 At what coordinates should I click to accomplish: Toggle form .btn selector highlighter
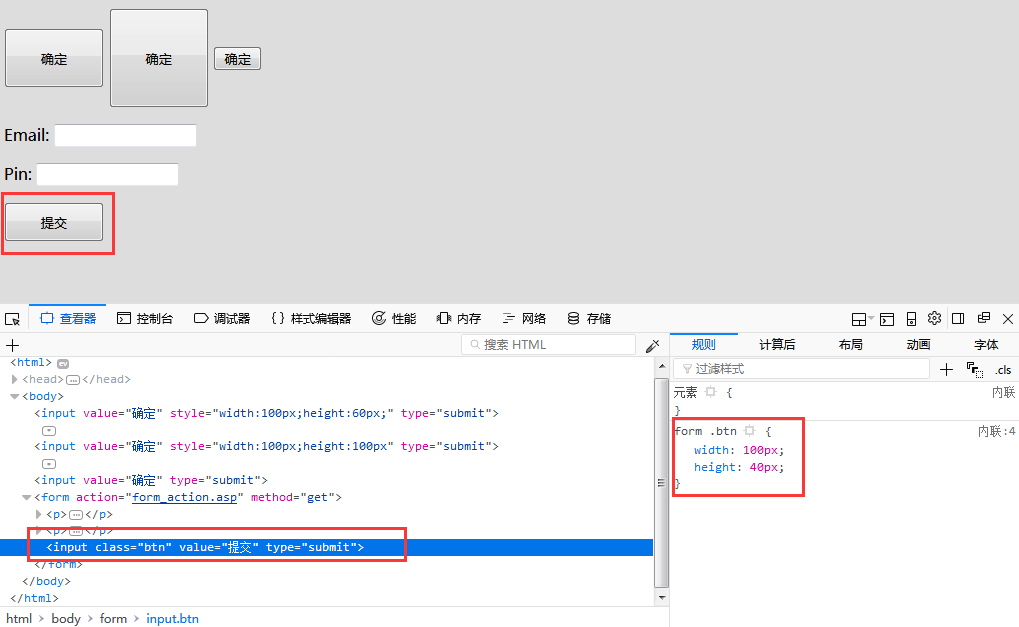(x=749, y=431)
